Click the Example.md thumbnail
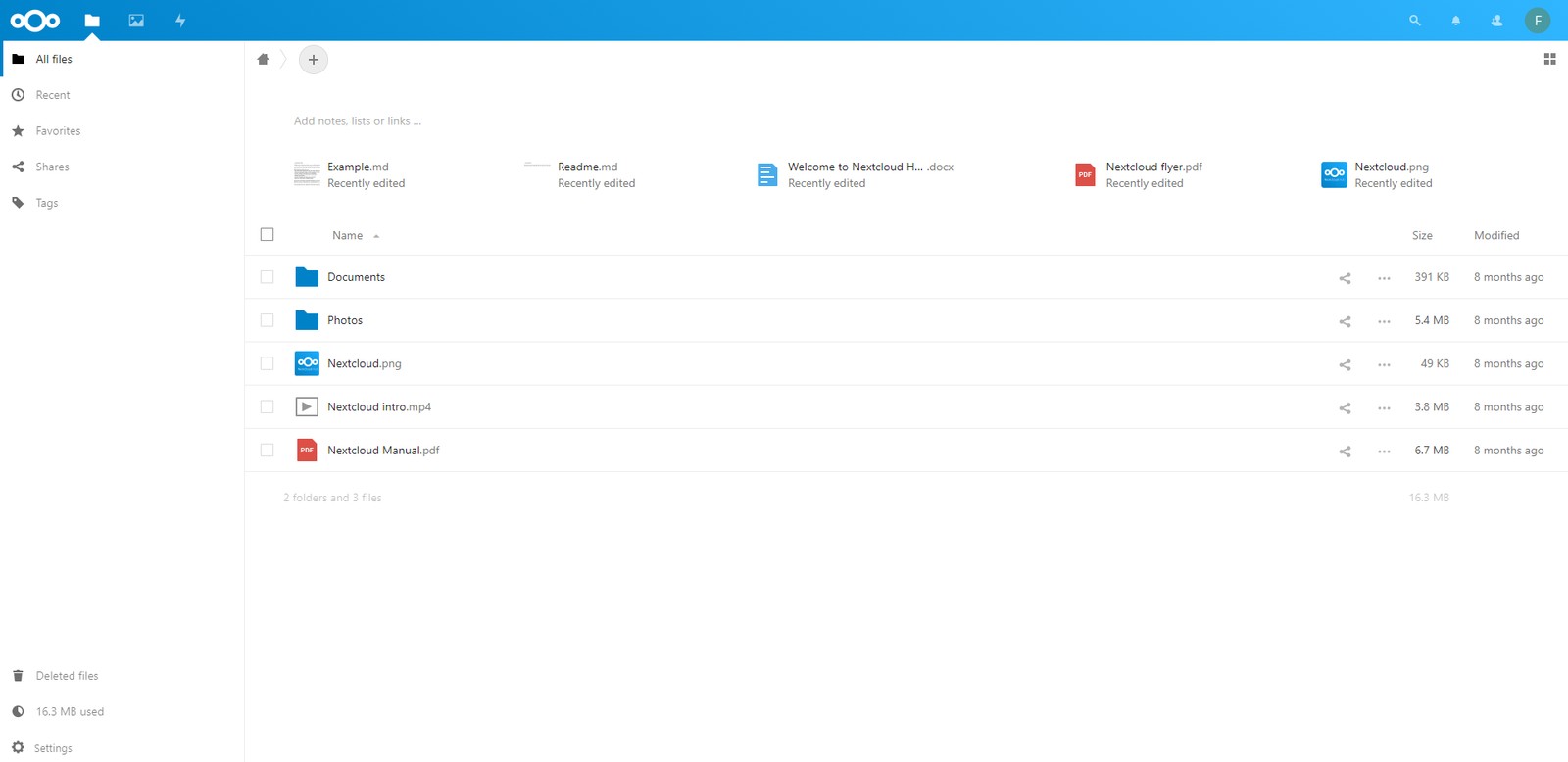Viewport: 1568px width, 762px height. 307,174
